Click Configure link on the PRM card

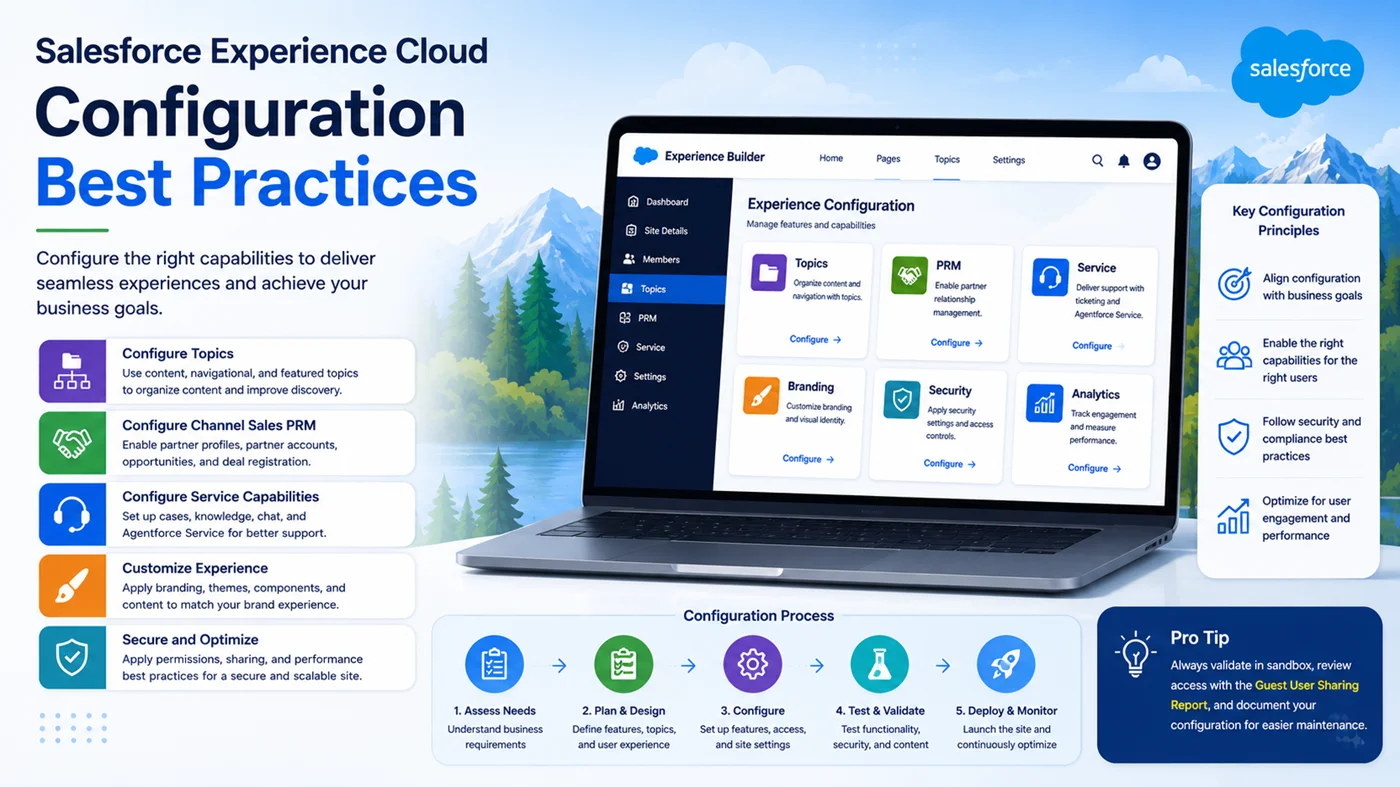956,343
